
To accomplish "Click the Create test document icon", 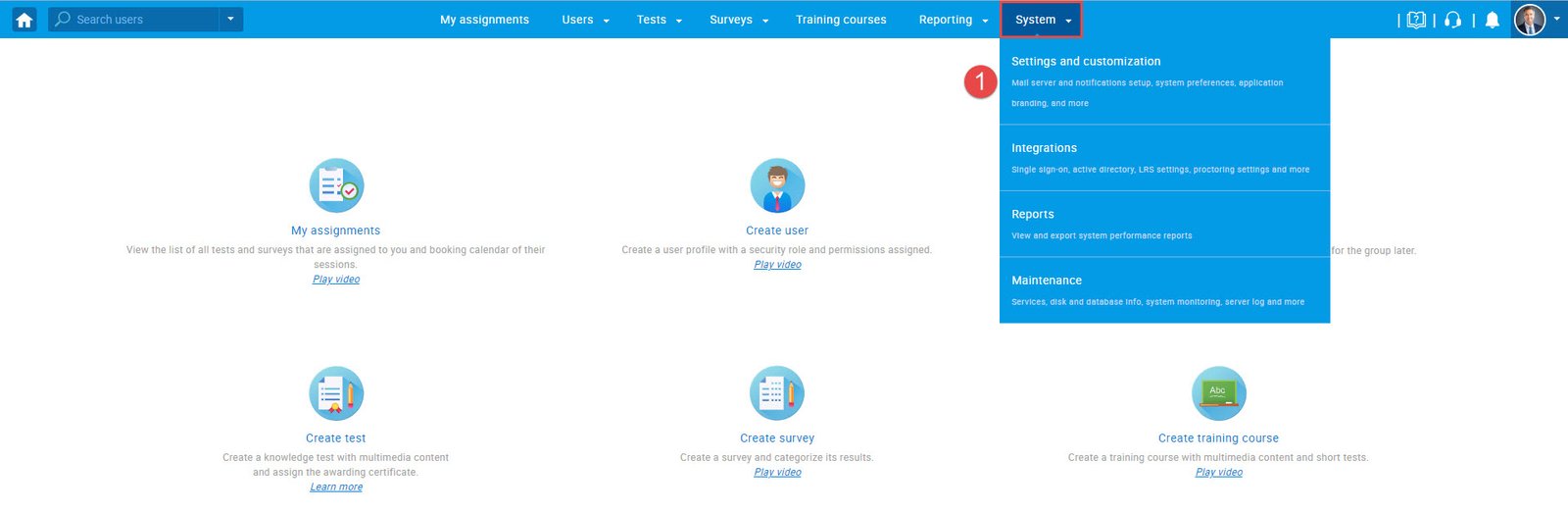I will (336, 393).
